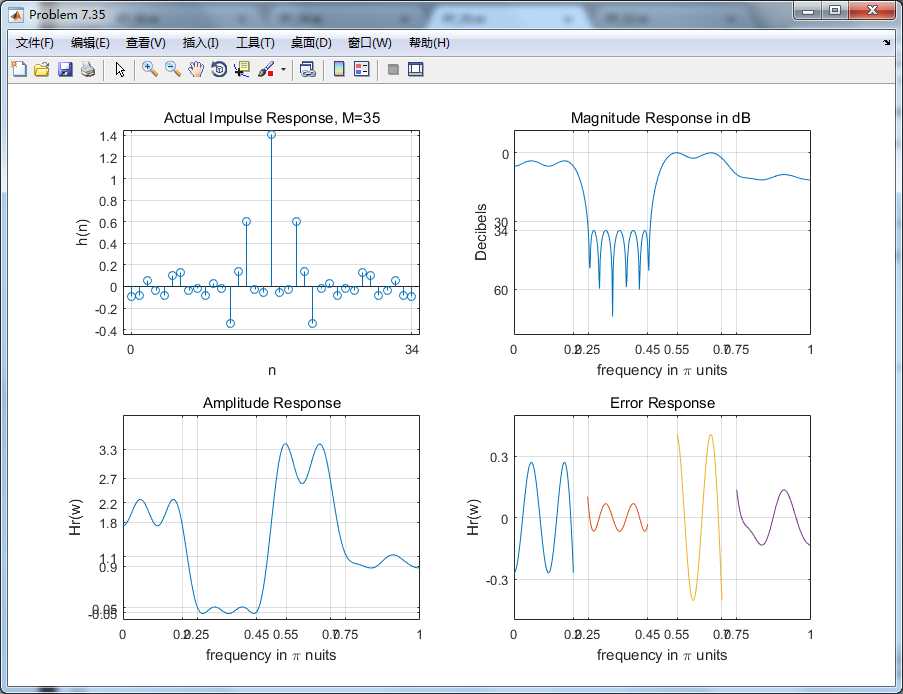Screen dimensions: 903x694
Task: Toggle the Data Cursor tool
Action: pos(242,69)
